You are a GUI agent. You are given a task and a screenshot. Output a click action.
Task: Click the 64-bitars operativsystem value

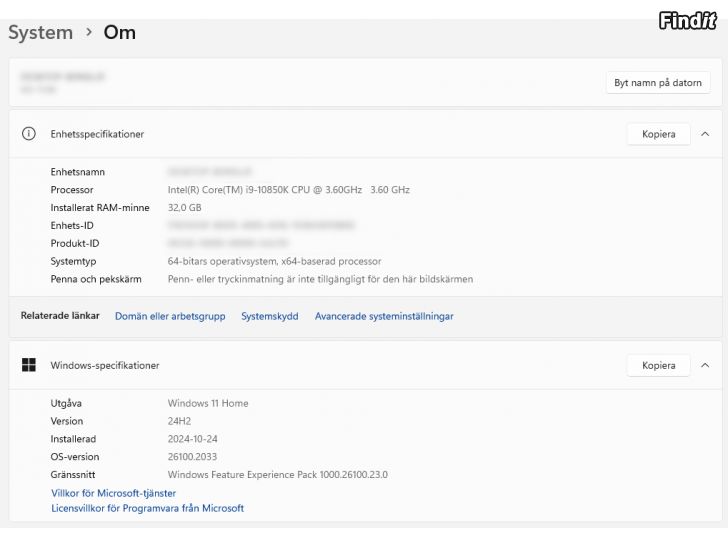point(274,261)
